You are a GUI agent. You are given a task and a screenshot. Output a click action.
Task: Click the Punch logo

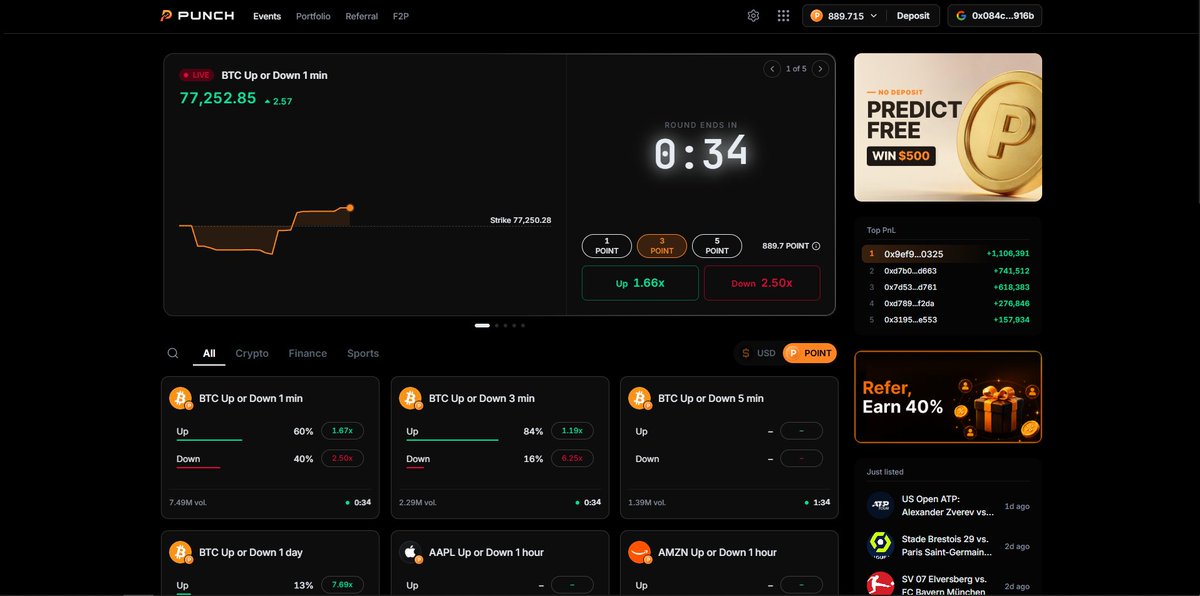[197, 16]
